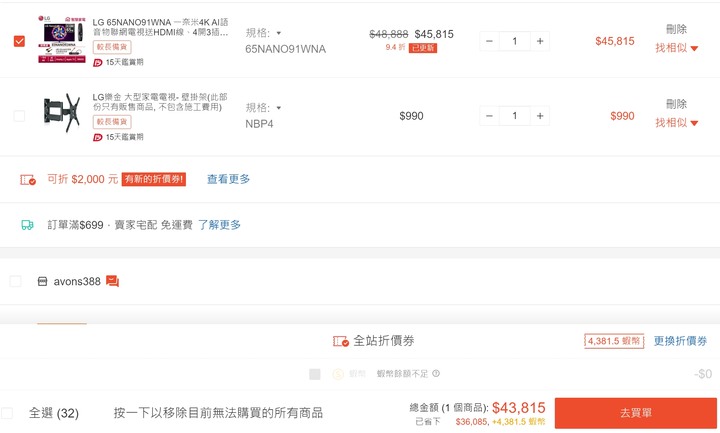Delete the LG TV item via 刪除
Screen dimensions: 720x433
676,29
